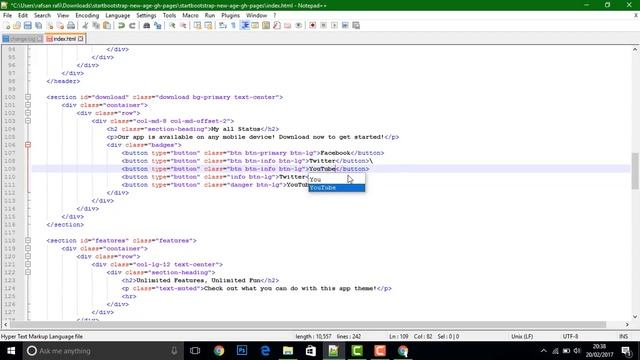Open the Plugins menu
640x360 pixels.
(230, 15)
